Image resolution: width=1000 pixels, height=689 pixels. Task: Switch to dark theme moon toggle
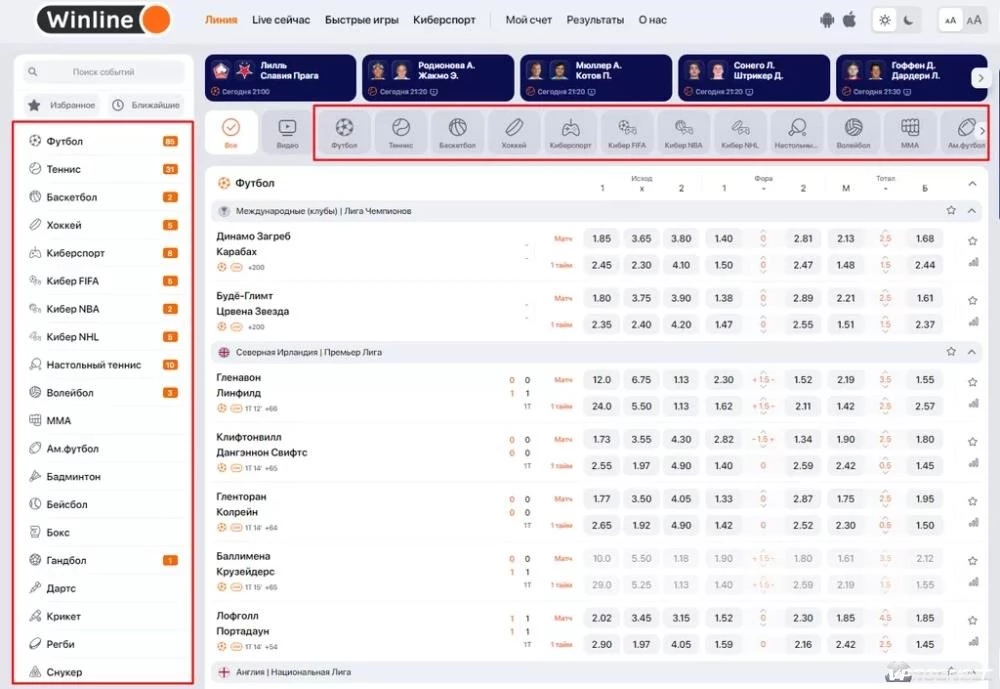(908, 20)
